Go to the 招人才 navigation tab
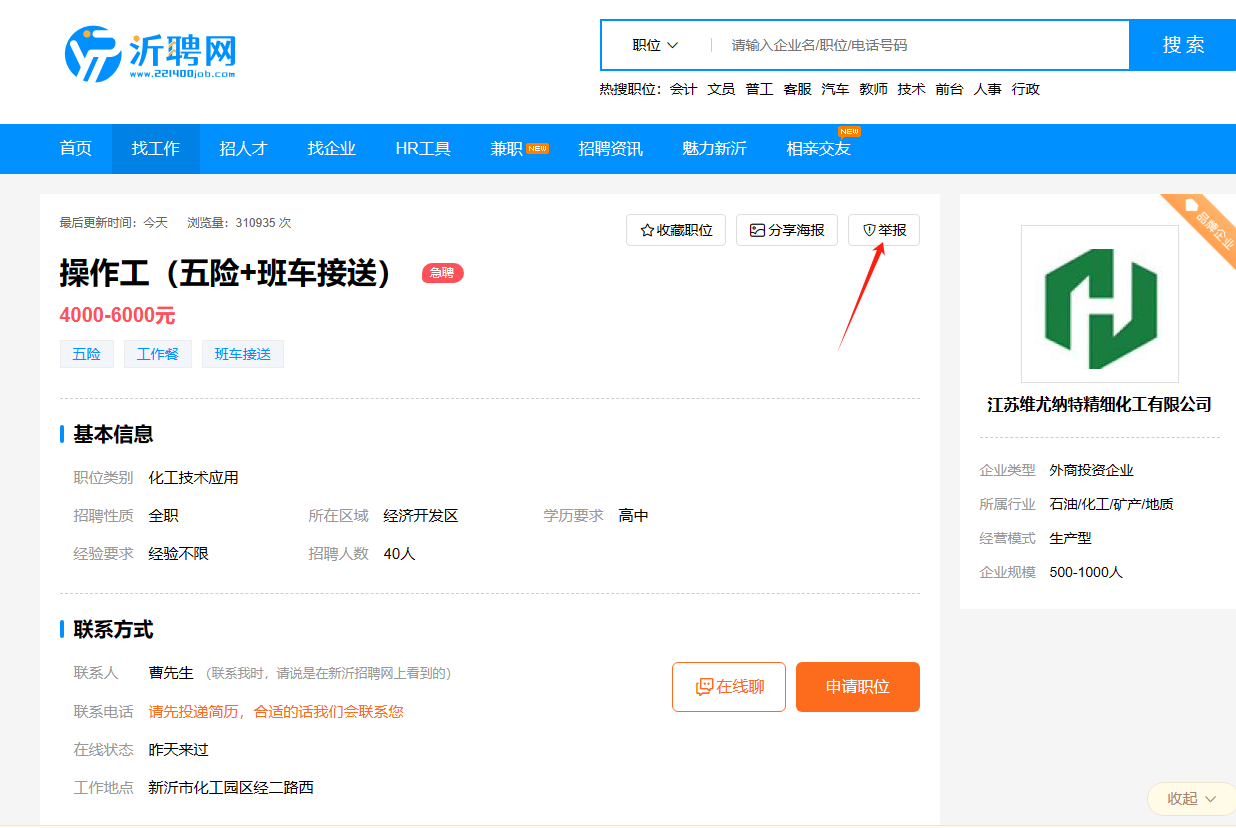The height and width of the screenshot is (828, 1236). point(243,149)
